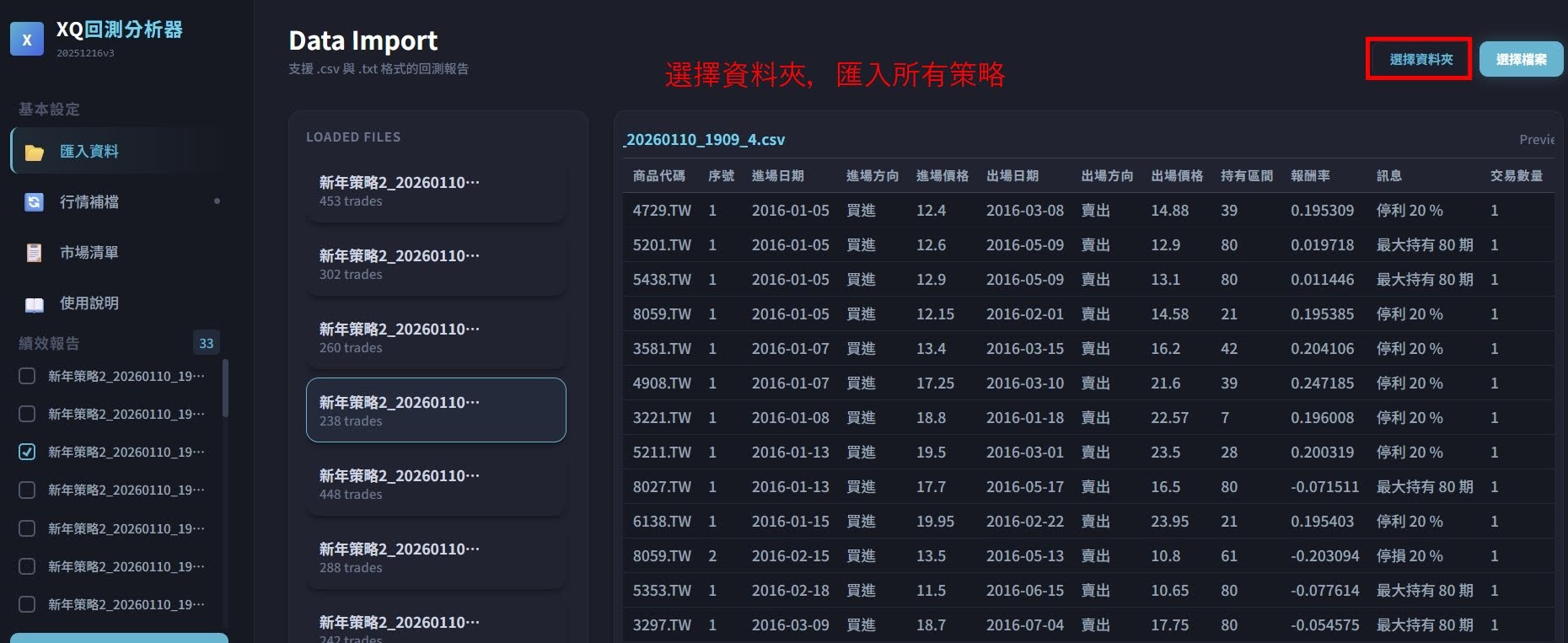Open the 市場清單 menu item
Image resolution: width=1568 pixels, height=643 pixels.
[89, 253]
